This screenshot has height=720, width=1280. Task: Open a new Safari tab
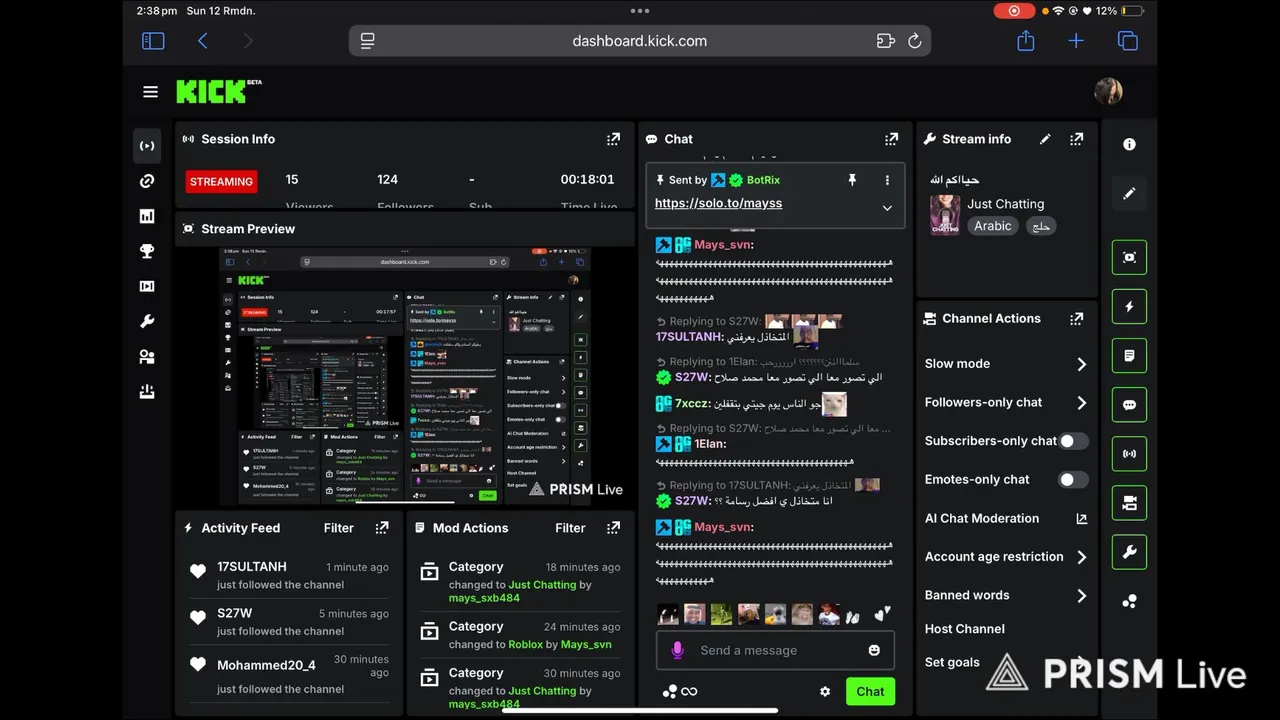(1076, 41)
